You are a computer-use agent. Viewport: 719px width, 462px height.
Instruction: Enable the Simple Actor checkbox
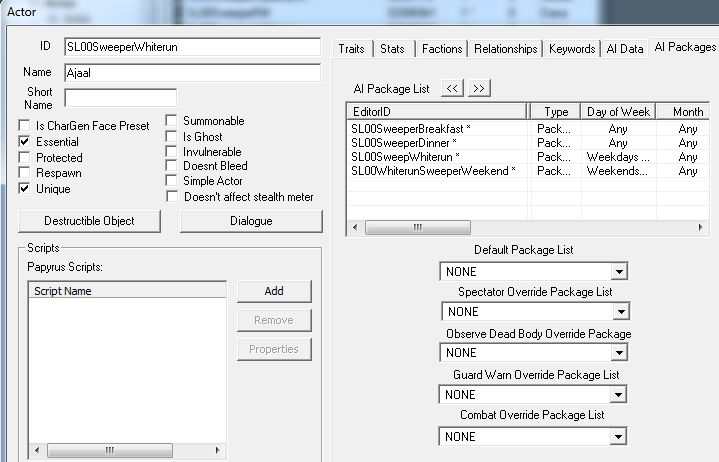[x=171, y=181]
